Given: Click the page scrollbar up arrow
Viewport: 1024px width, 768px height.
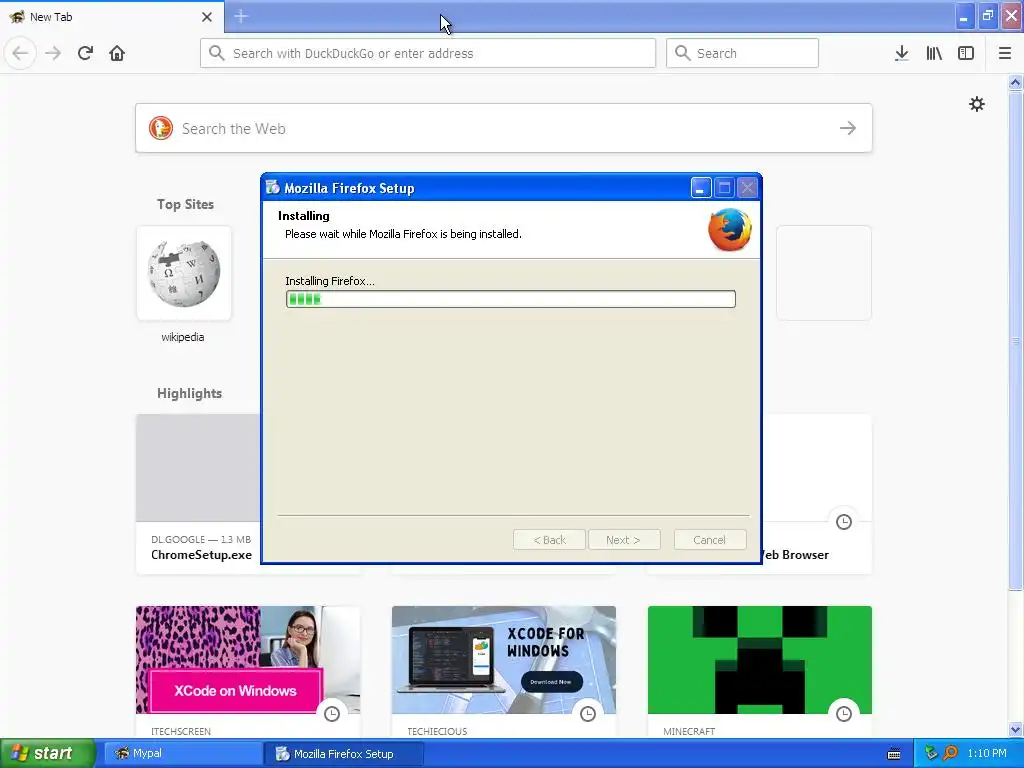Looking at the screenshot, I should pos(1015,82).
